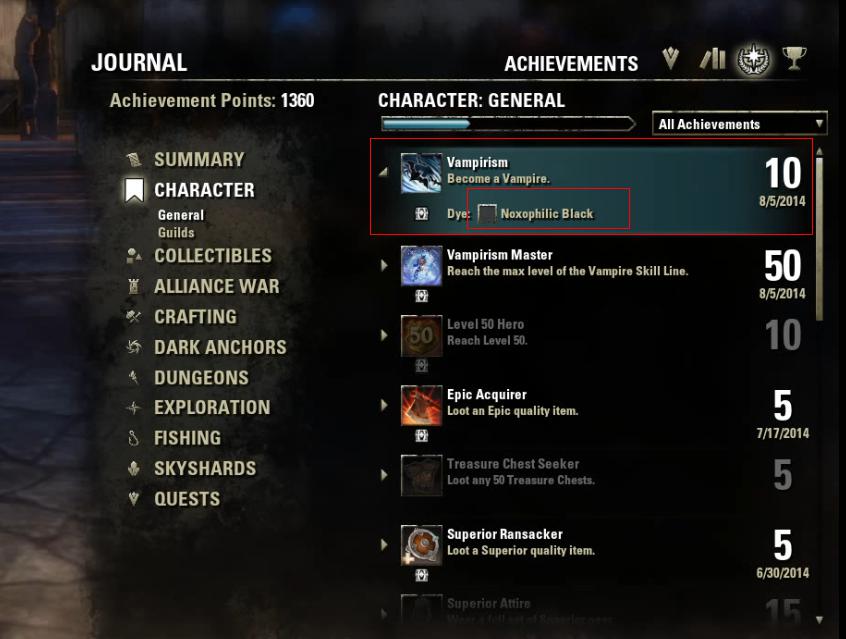The width and height of the screenshot is (846, 639).
Task: Click the Superior Ransacker shield icon
Action: pos(421,545)
